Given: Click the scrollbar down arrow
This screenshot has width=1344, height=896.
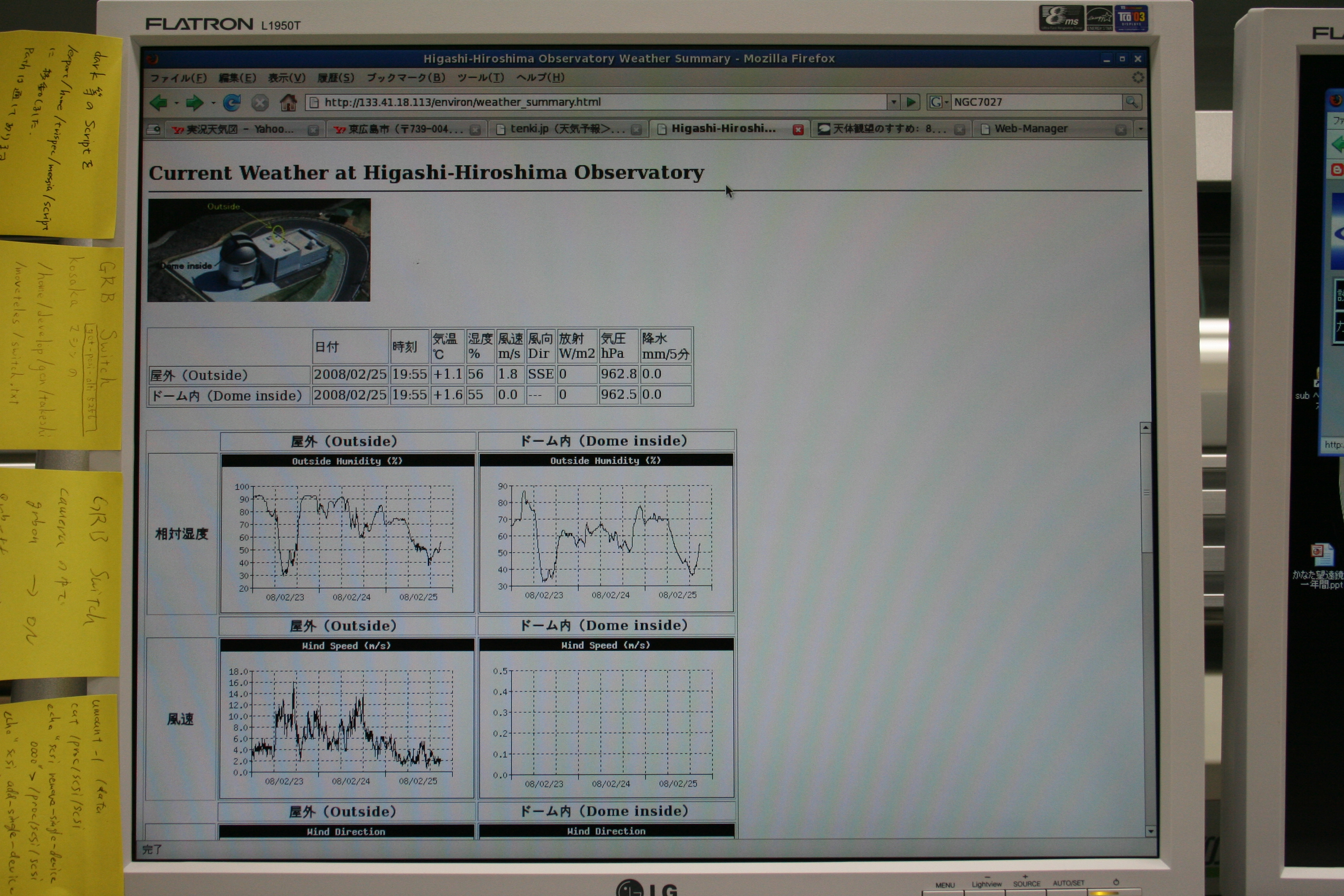Looking at the screenshot, I should [1150, 831].
